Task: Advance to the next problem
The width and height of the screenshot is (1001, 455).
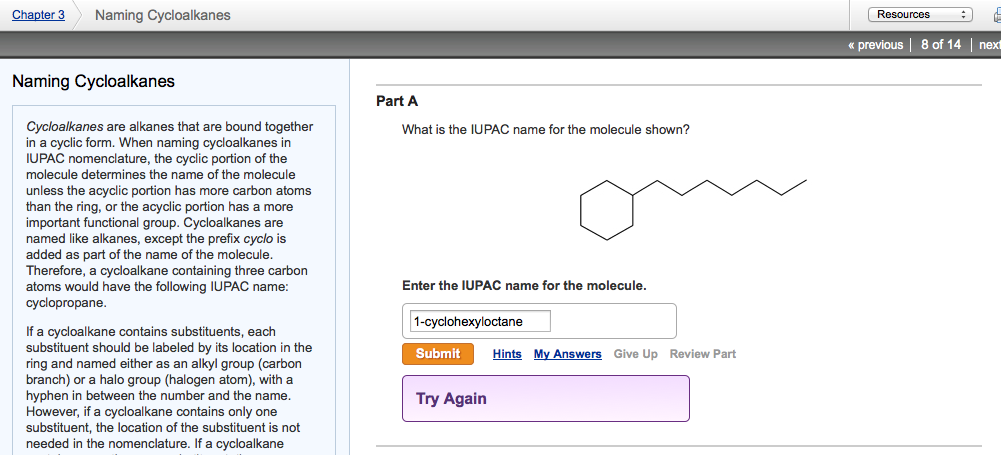Action: point(989,45)
